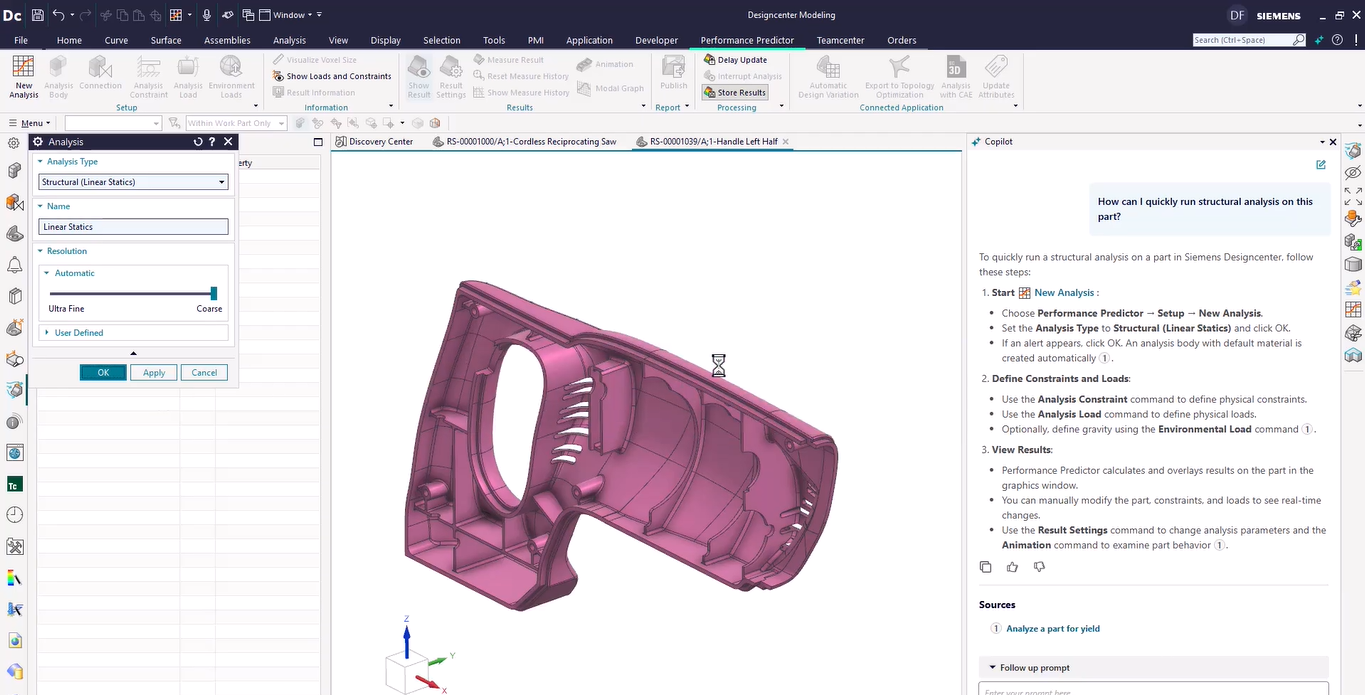Click the copy response icon in Copilot
1365x695 pixels.
click(986, 567)
